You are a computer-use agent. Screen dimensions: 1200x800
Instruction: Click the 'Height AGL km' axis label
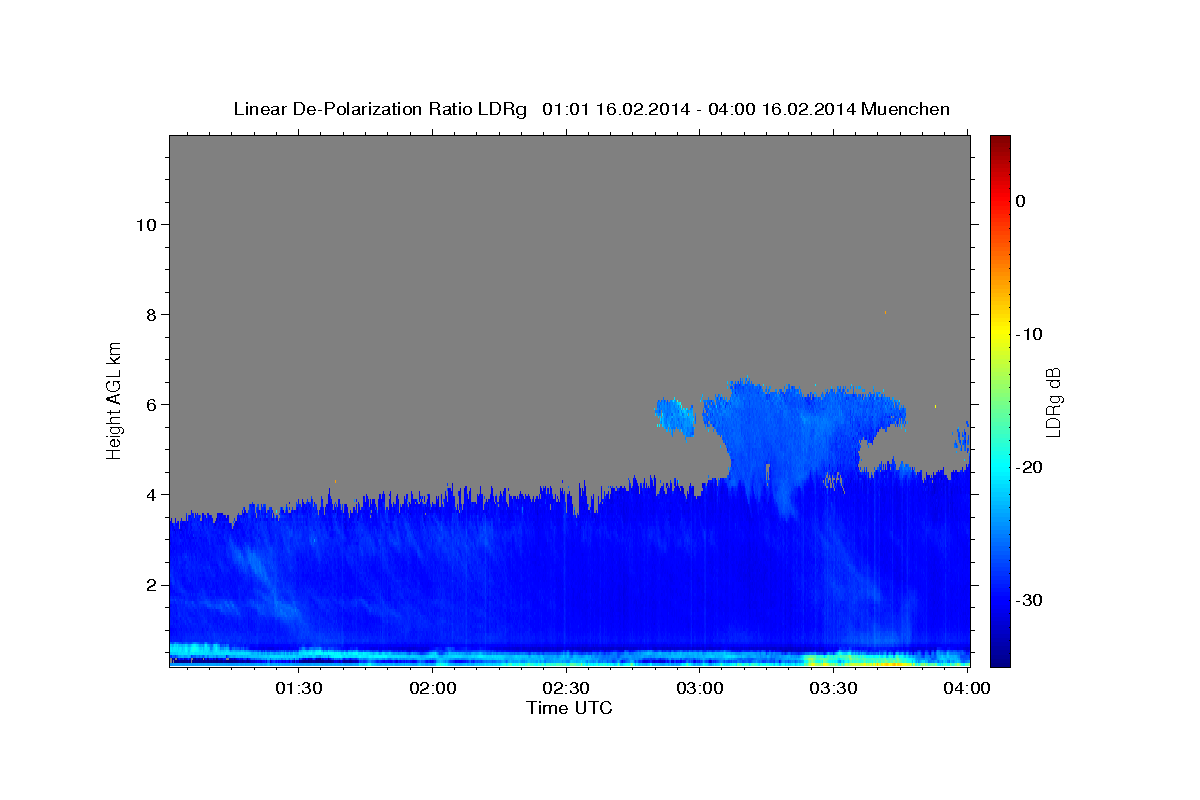[x=115, y=399]
